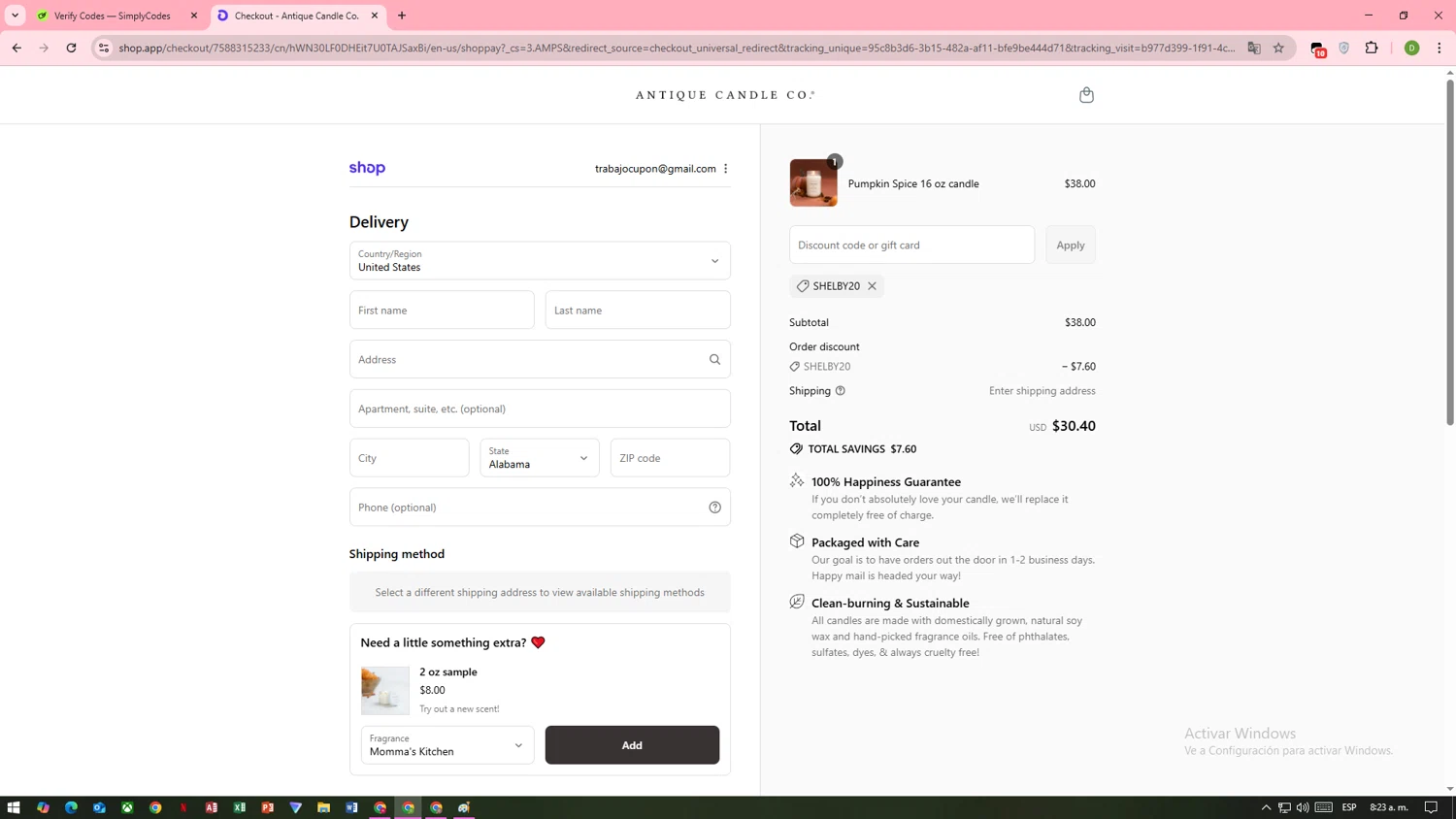Switch to the Verify Codes — SimplyCodes tab
This screenshot has height=819, width=1456.
pyautogui.click(x=112, y=16)
